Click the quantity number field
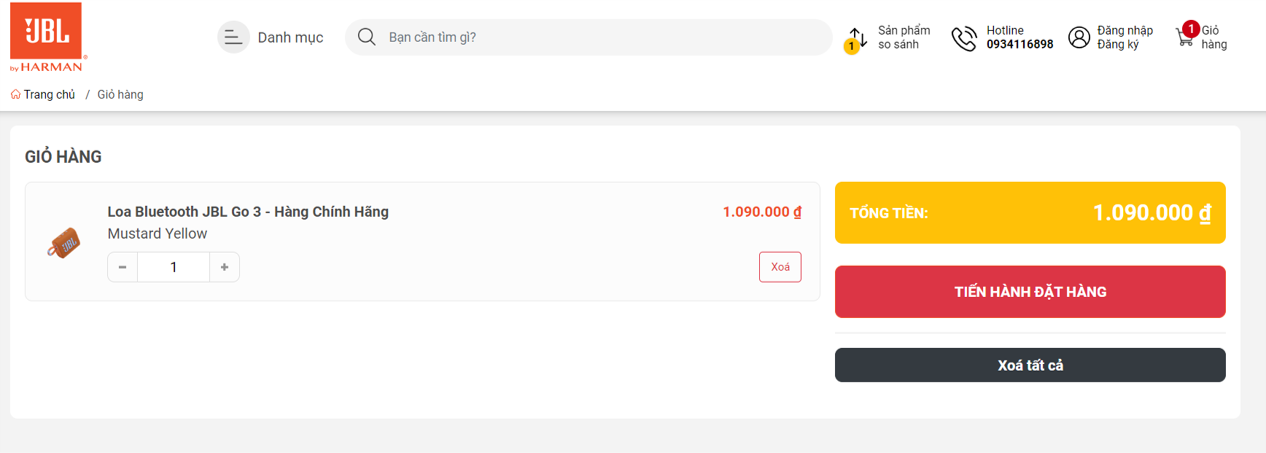 tap(174, 267)
